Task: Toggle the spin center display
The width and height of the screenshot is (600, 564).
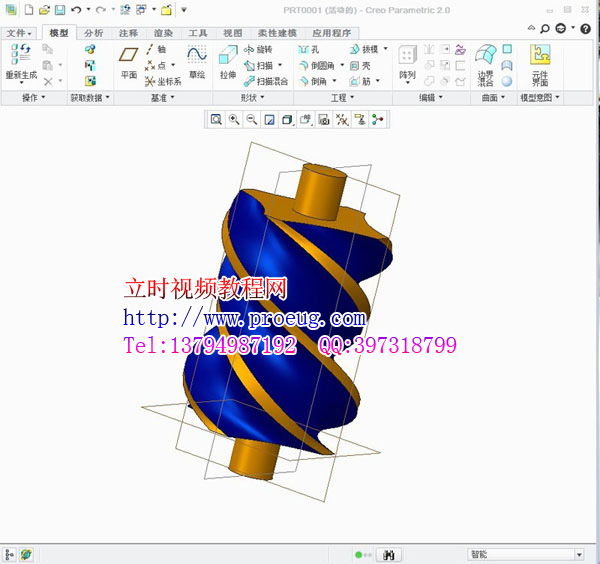Action: (x=378, y=120)
